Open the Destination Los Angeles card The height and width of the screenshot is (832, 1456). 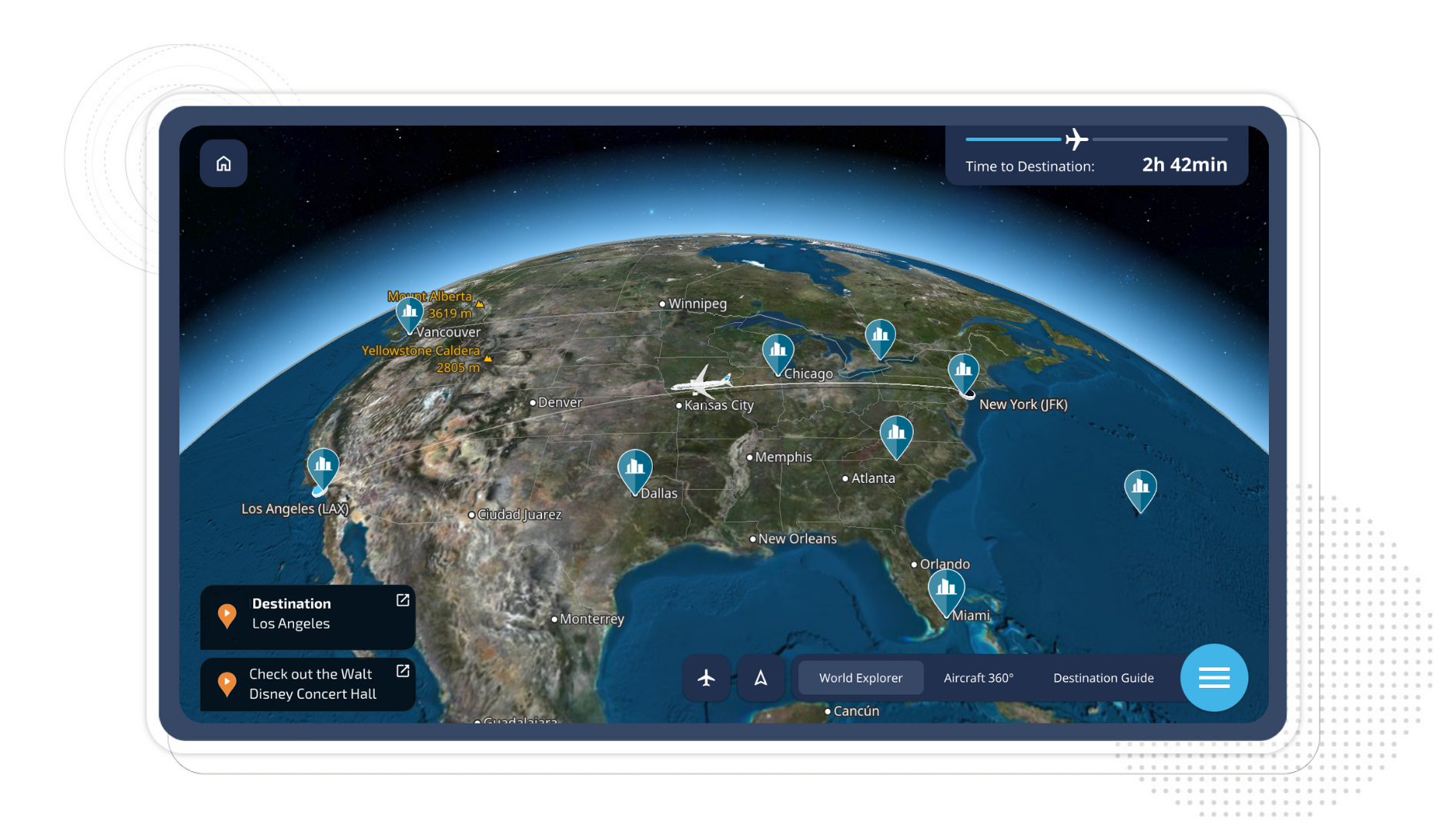308,616
